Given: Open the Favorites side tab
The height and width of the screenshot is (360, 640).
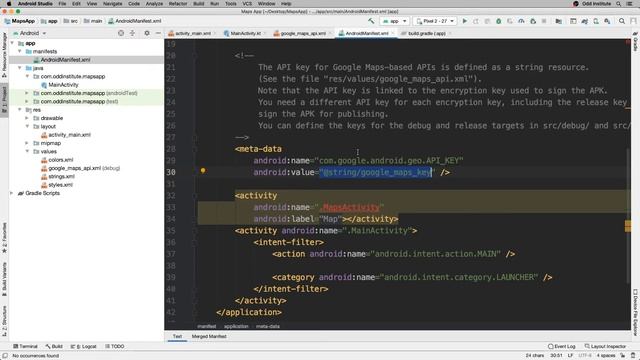Looking at the screenshot, I should tap(4, 238).
